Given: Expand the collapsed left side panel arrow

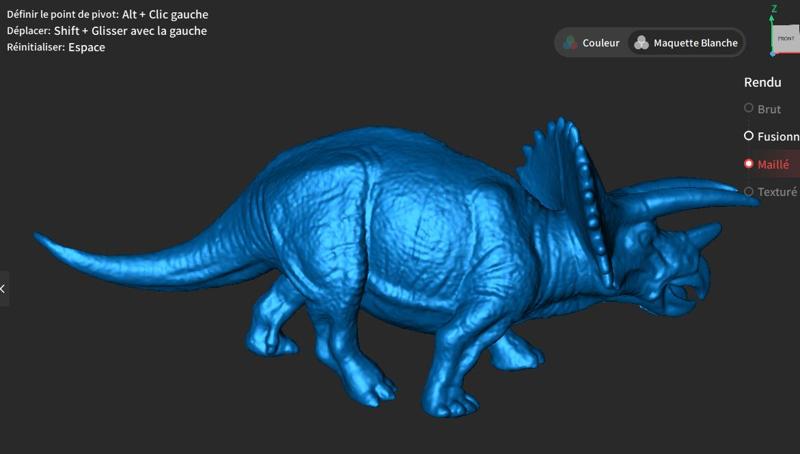Looking at the screenshot, I should point(3,289).
